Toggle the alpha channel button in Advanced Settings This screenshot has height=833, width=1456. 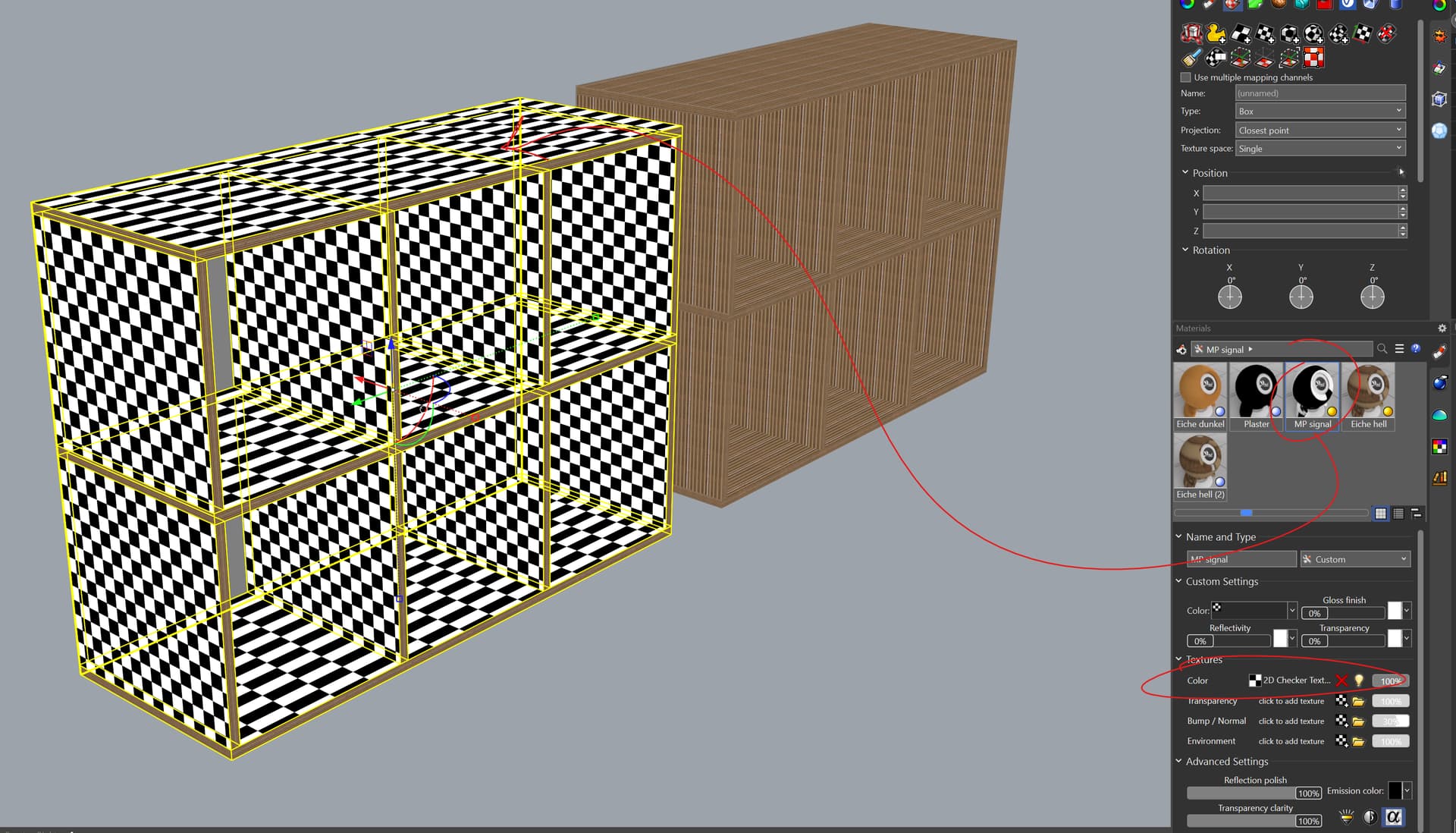[x=1393, y=817]
